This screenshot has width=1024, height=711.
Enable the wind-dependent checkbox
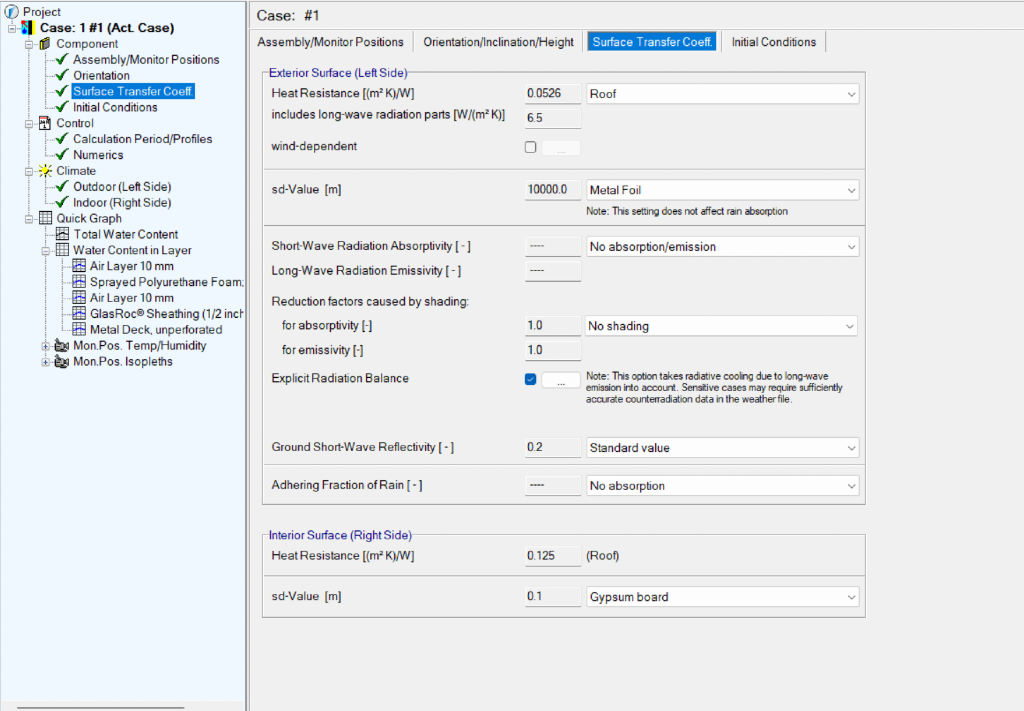(531, 148)
